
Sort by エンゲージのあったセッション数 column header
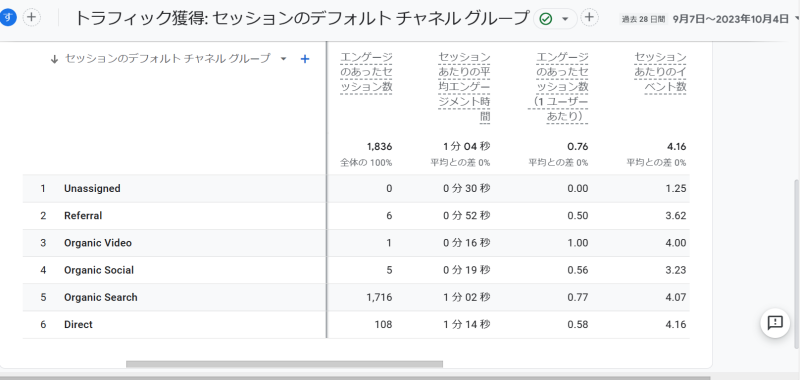coord(366,72)
